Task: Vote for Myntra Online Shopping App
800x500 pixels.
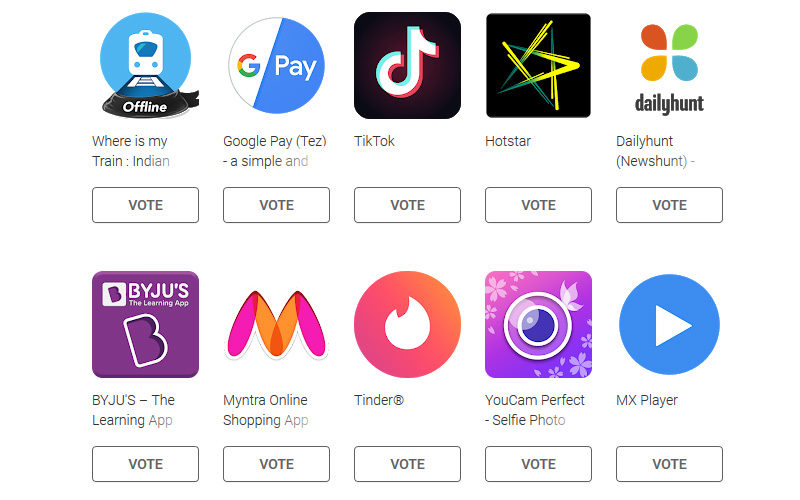Action: [x=277, y=464]
